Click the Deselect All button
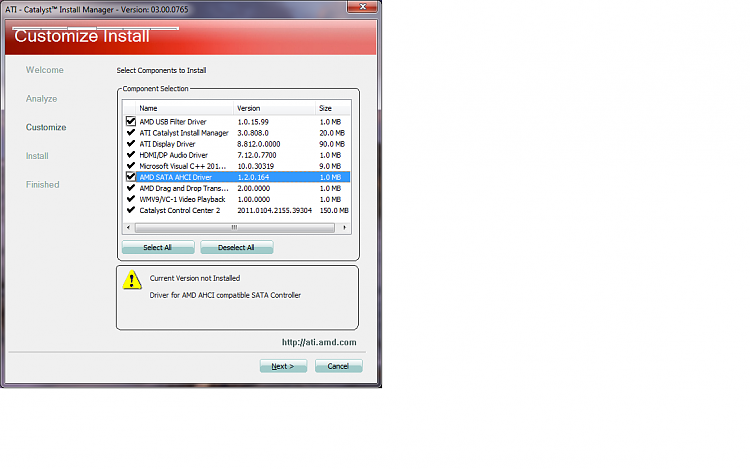 (x=236, y=247)
